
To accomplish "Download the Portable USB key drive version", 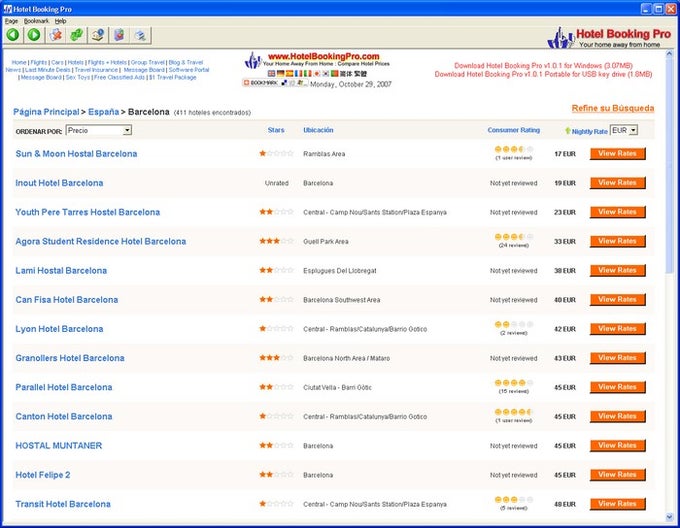I will coord(543,74).
